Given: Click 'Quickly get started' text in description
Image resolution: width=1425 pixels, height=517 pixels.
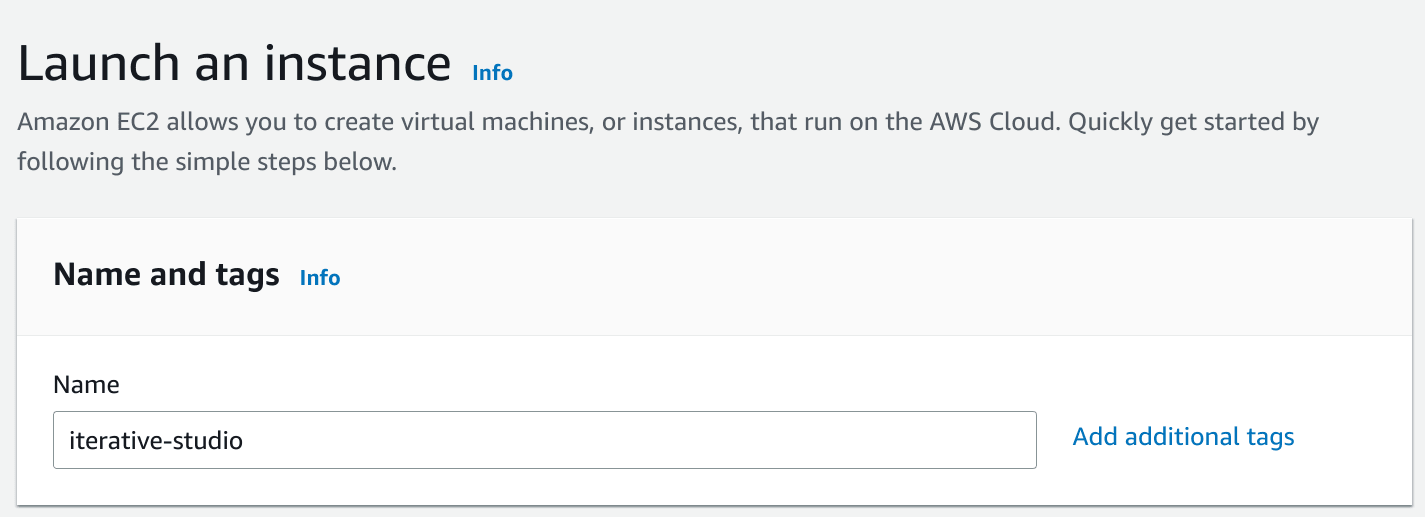Looking at the screenshot, I should pos(1180,124).
